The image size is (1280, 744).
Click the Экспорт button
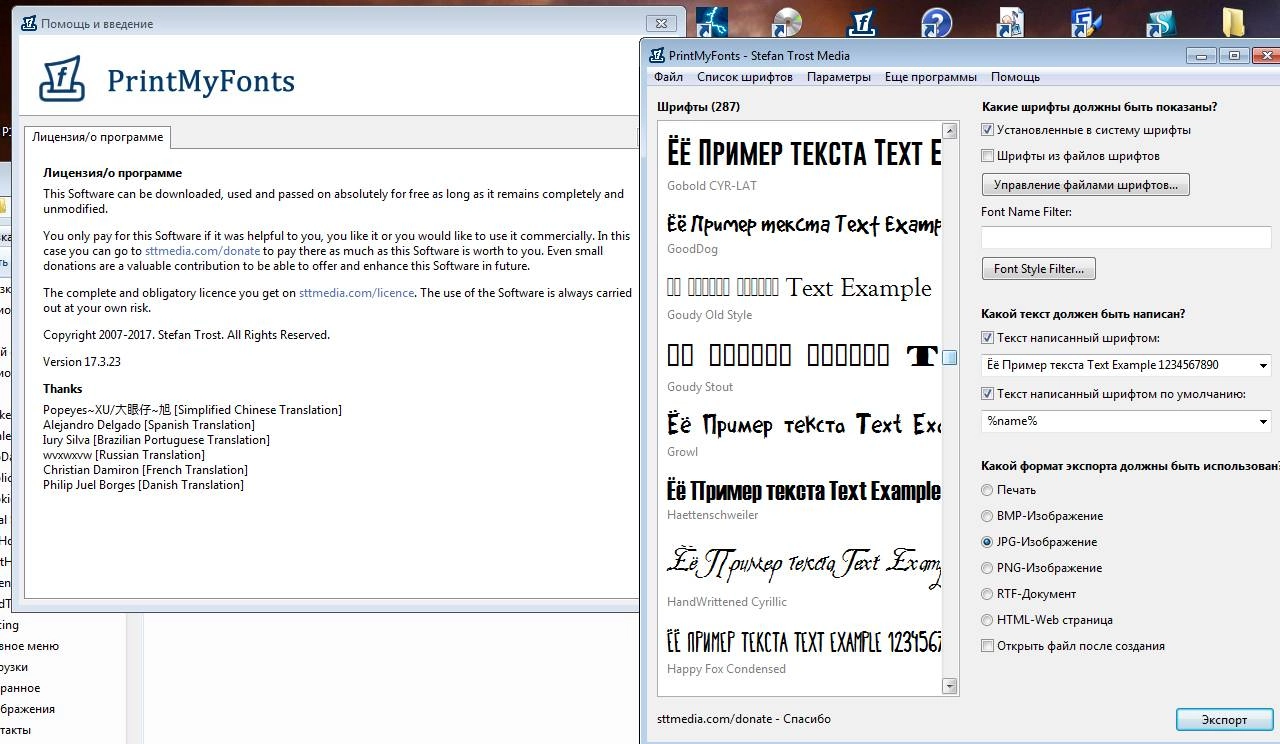tap(1224, 720)
